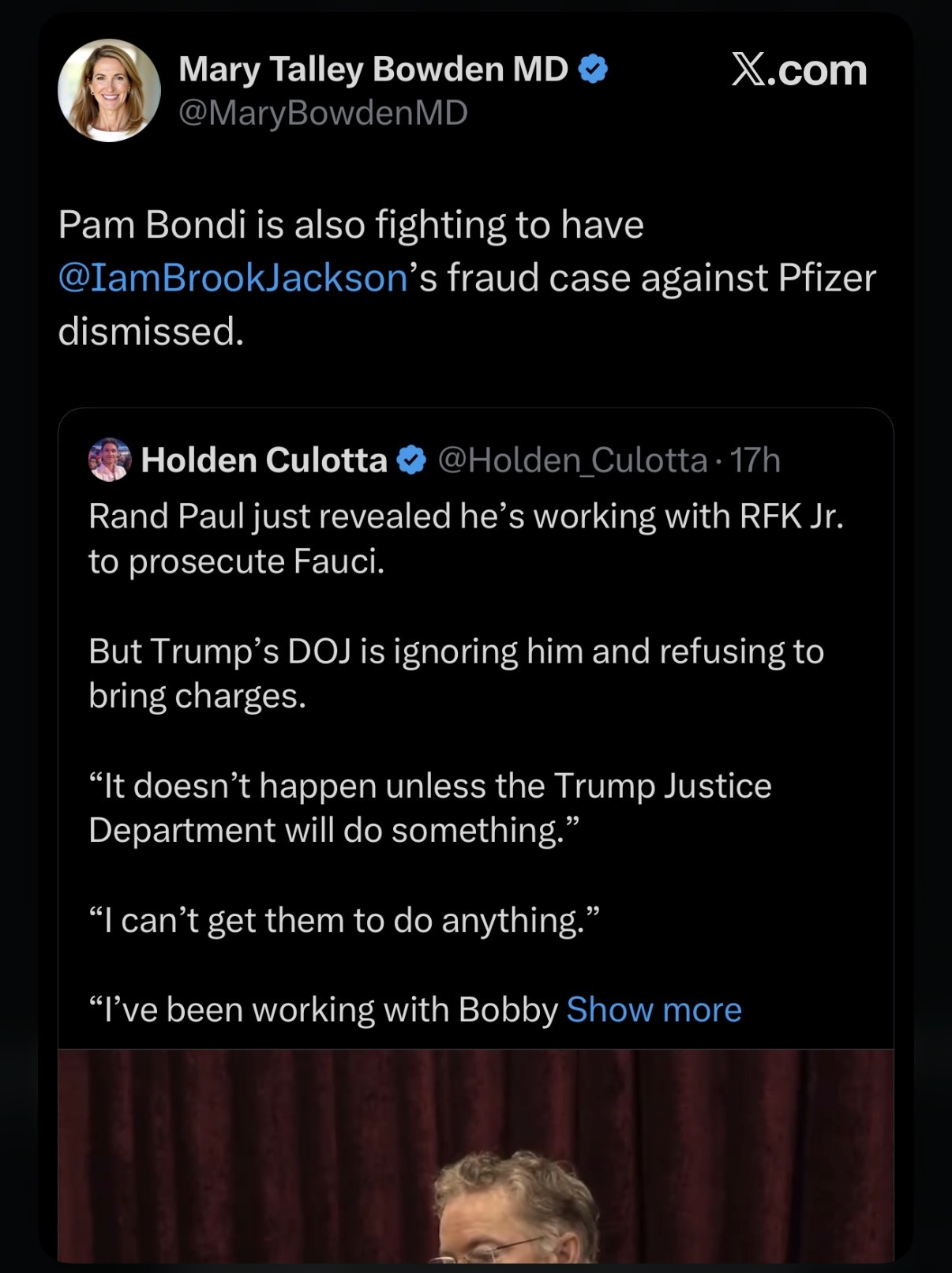This screenshot has height=1273, width=952.
Task: Click the "I've been working with Bobby" text
Action: tap(324, 1009)
